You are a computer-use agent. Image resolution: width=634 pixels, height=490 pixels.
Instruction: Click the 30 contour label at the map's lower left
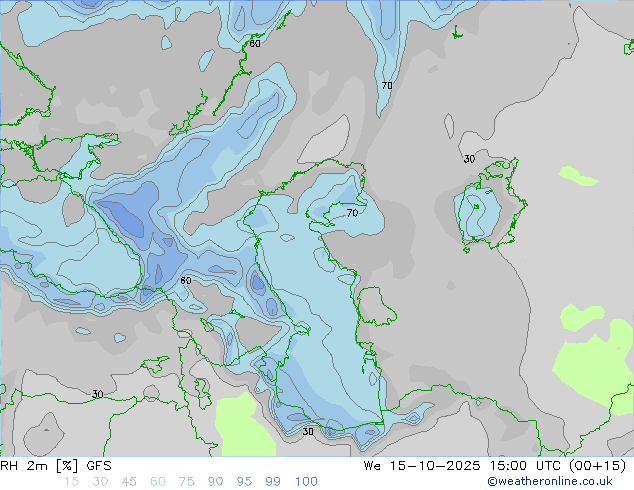click(x=97, y=394)
